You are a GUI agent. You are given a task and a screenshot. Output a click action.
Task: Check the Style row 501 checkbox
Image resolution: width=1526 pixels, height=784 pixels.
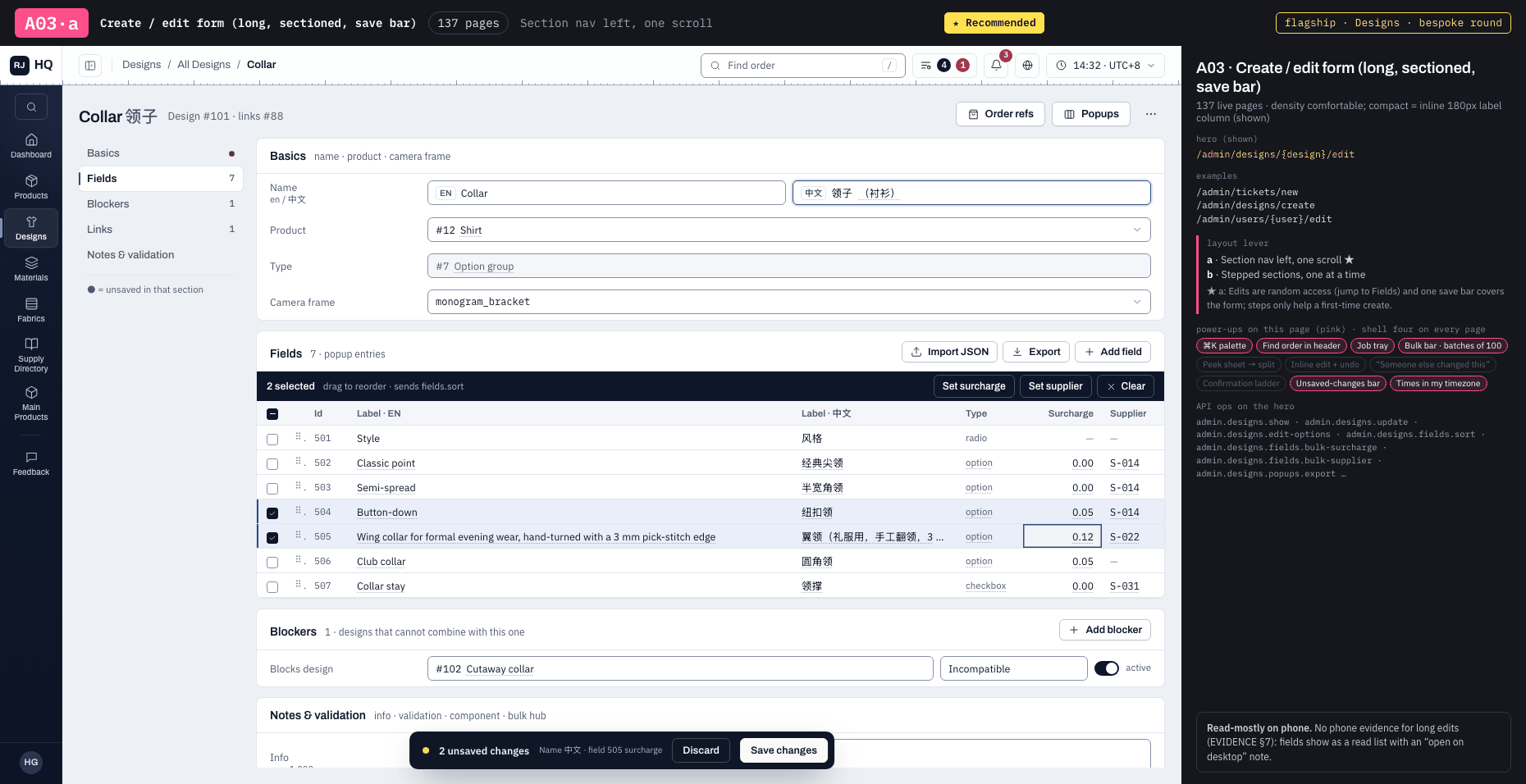(272, 439)
